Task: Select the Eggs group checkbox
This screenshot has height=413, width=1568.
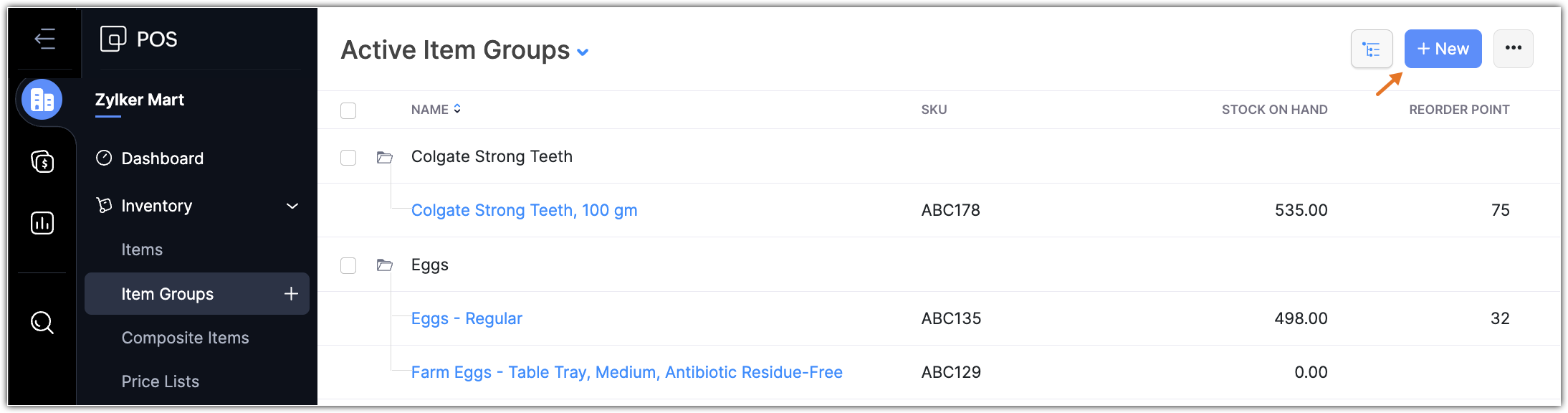Action: click(348, 265)
